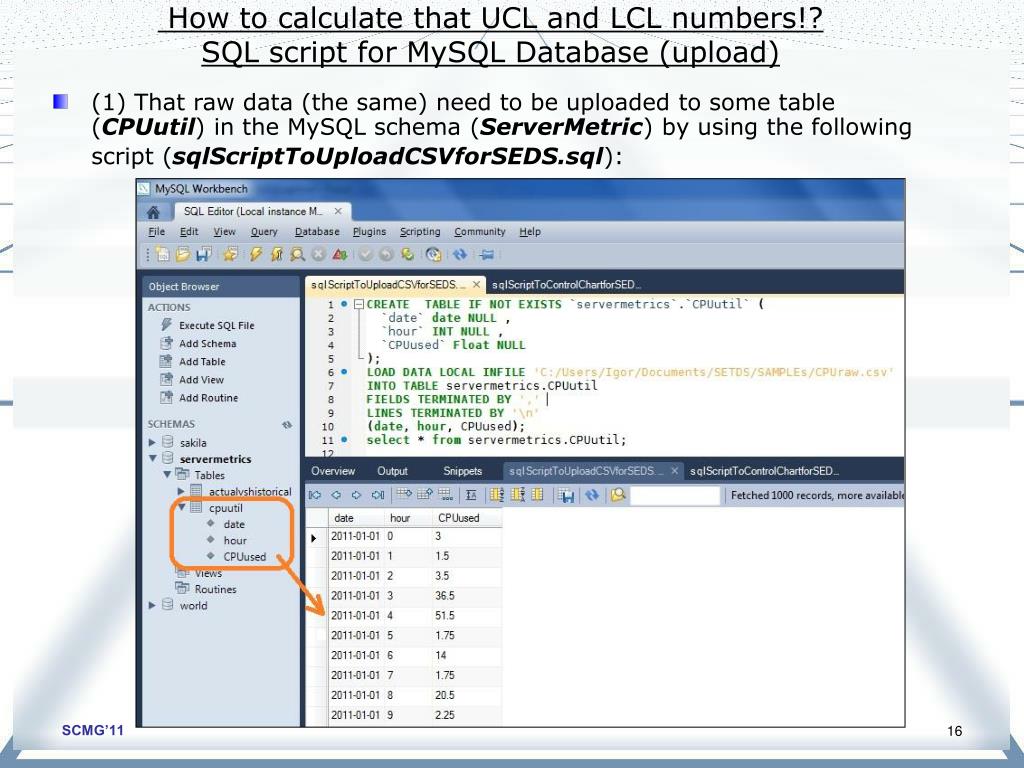Refresh result set blue arrows icon
This screenshot has width=1024, height=768.
(x=592, y=495)
